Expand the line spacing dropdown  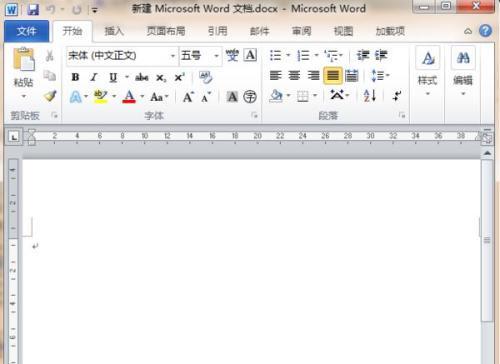coord(380,76)
